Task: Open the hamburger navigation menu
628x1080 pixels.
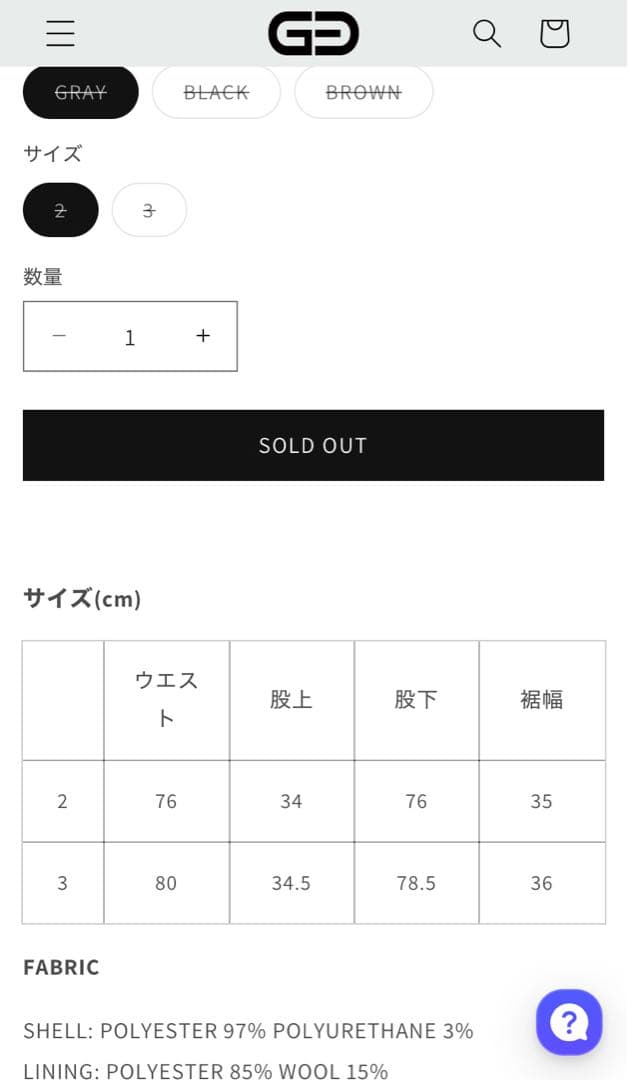Action: point(60,33)
